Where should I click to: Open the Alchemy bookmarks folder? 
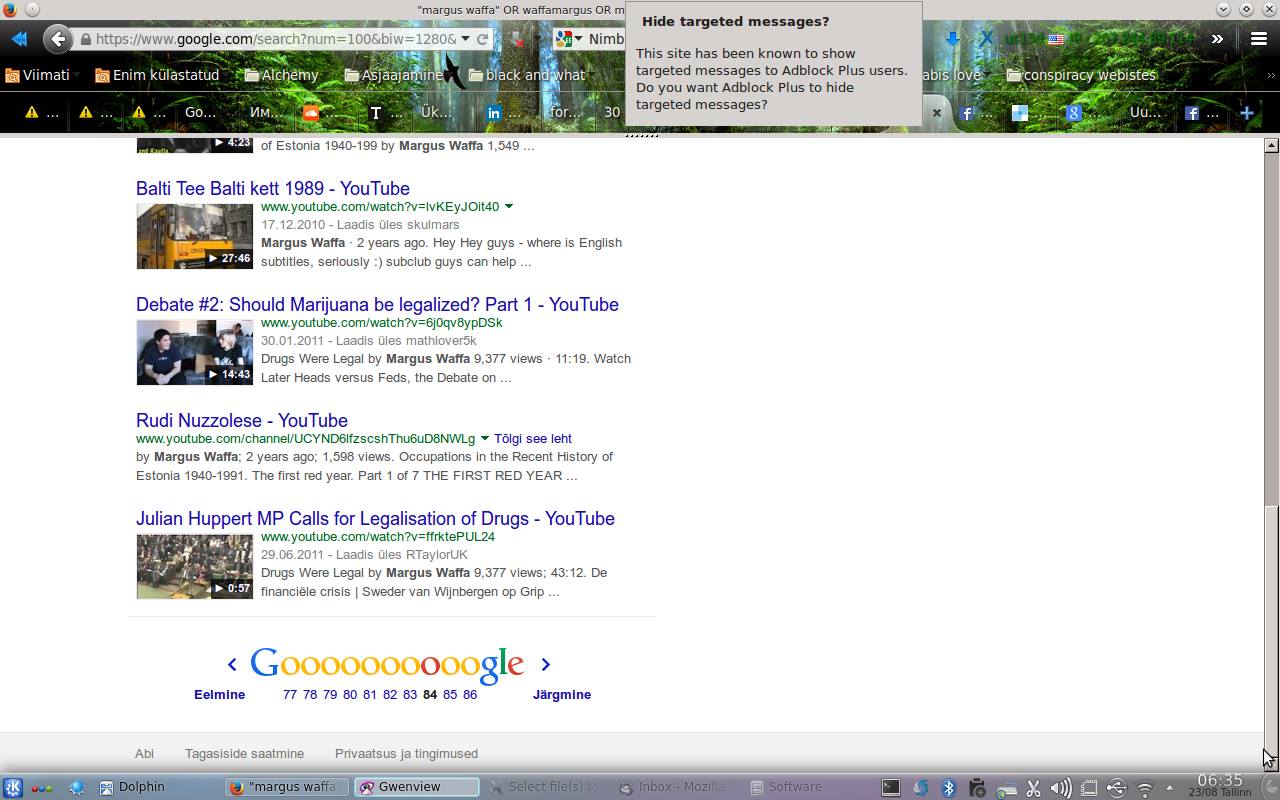pos(282,75)
